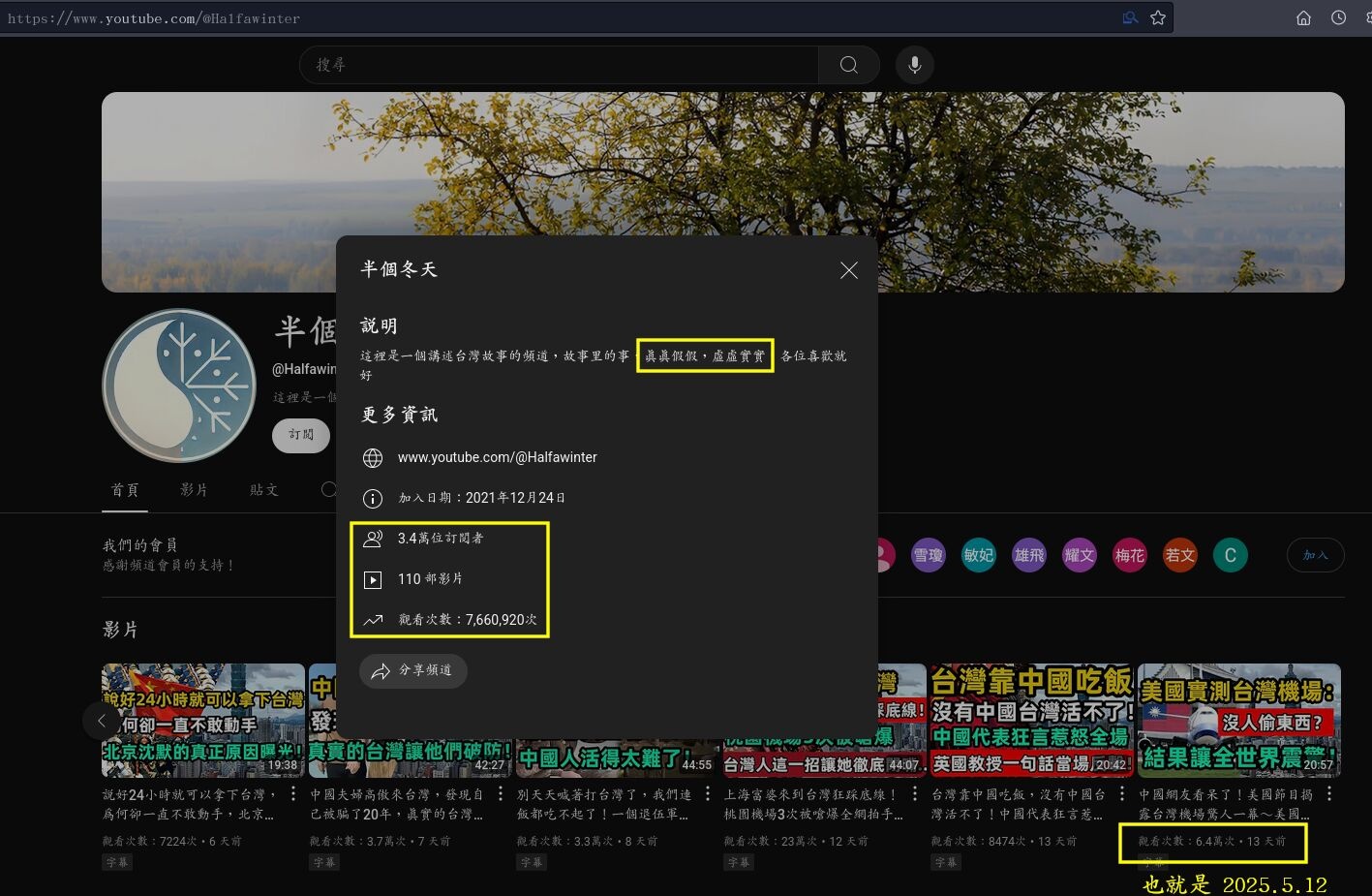Focus the 搜尋 search field
This screenshot has width=1372, height=896.
559,65
